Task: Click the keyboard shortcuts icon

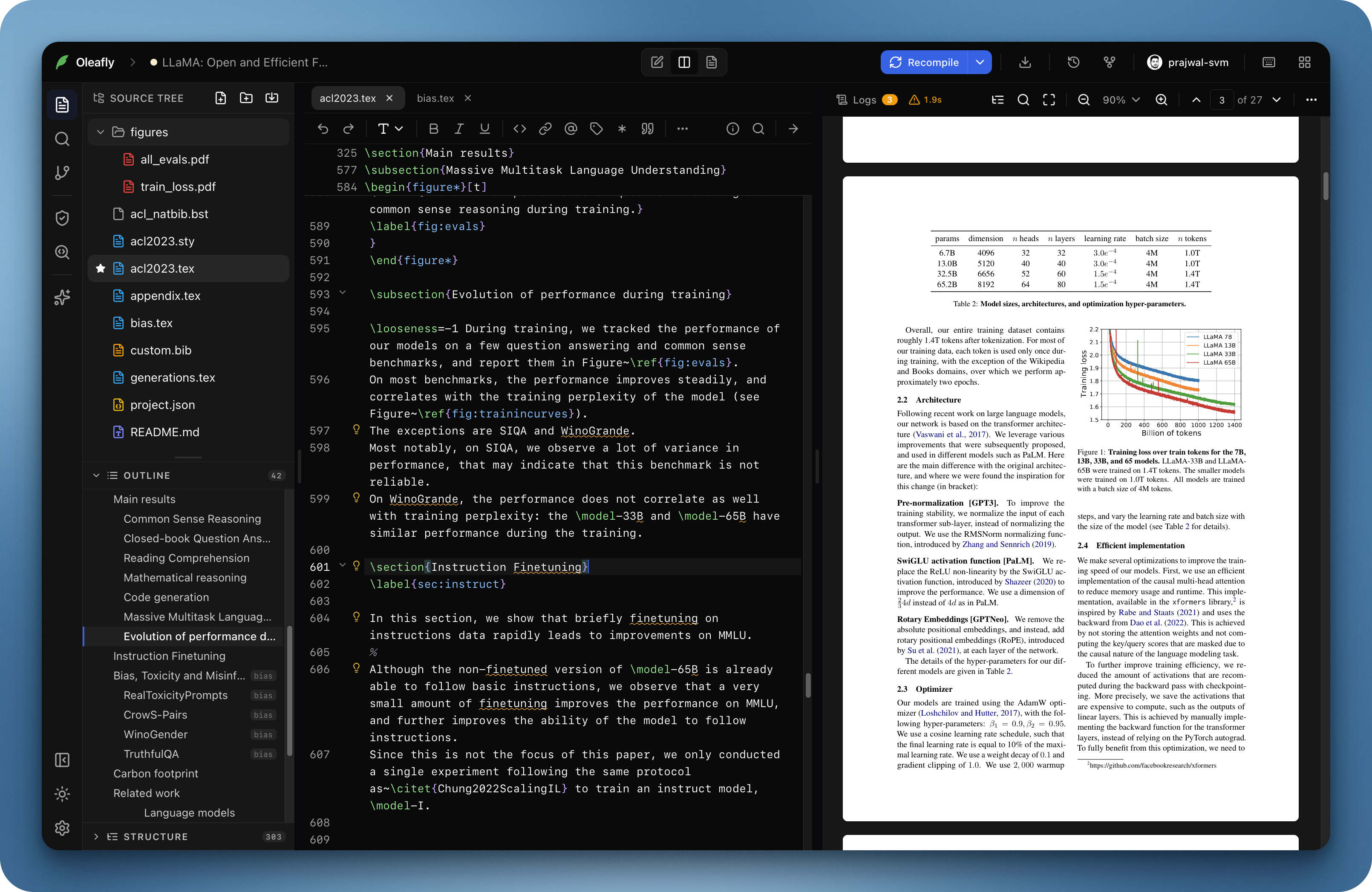Action: coord(1269,62)
